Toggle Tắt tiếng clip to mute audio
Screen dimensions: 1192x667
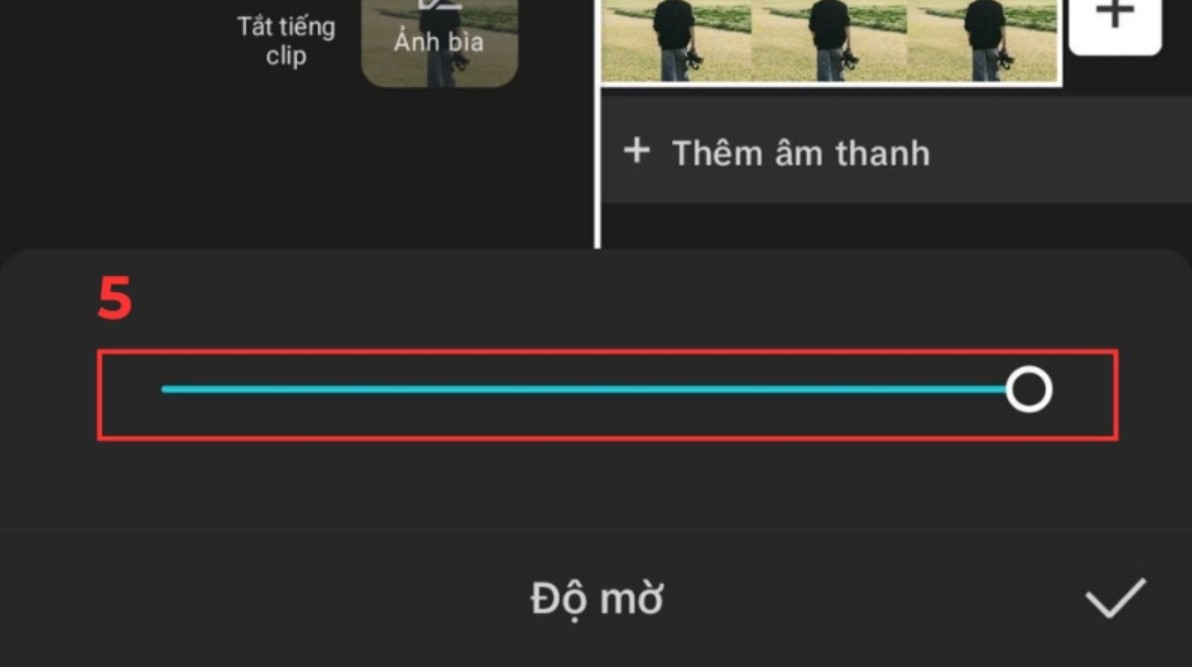point(286,40)
